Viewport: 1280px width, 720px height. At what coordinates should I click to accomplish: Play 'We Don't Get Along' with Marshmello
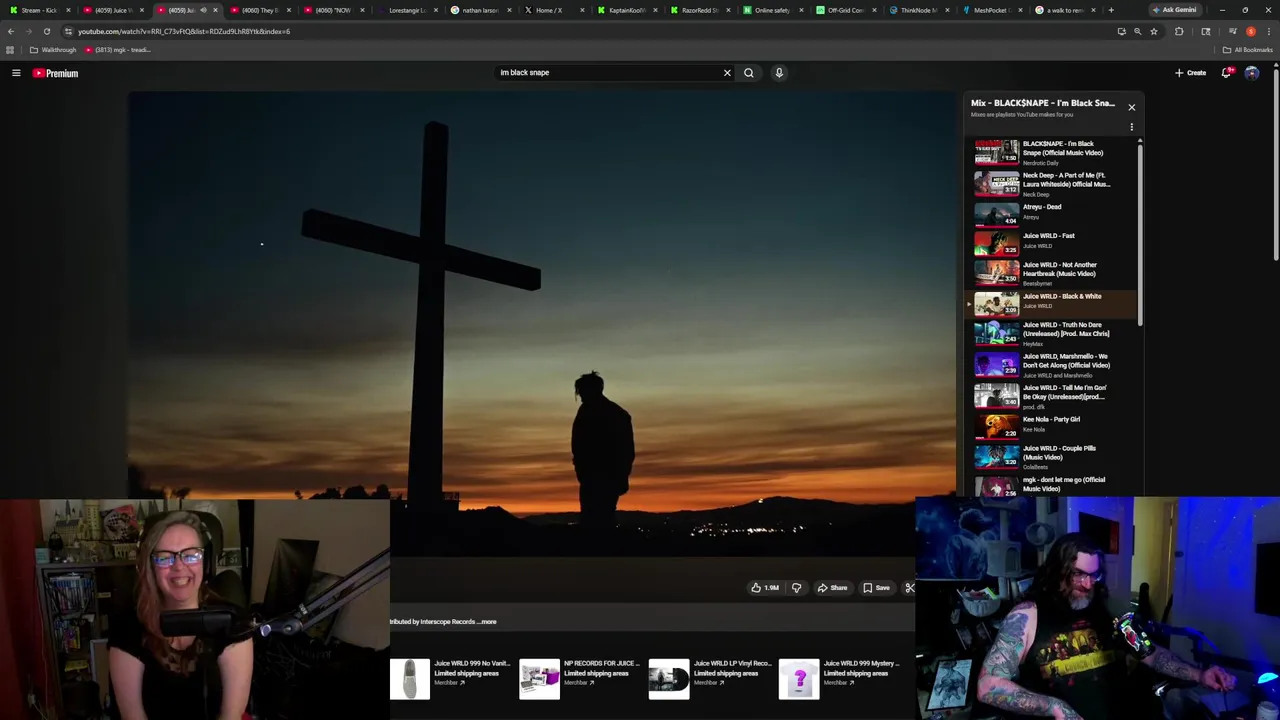[x=1052, y=364]
